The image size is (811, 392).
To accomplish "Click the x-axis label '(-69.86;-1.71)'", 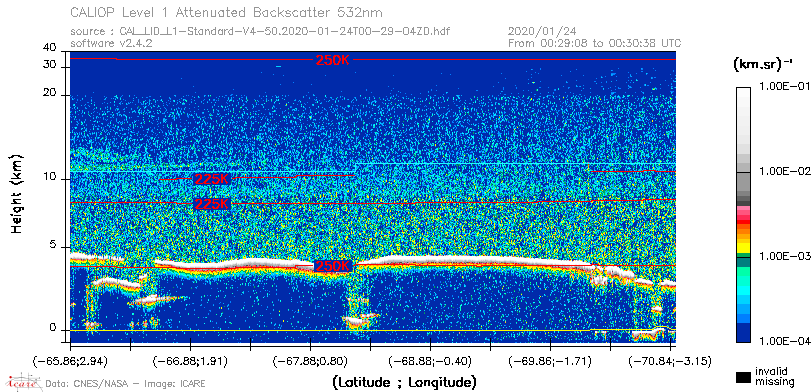I will 551,360.
